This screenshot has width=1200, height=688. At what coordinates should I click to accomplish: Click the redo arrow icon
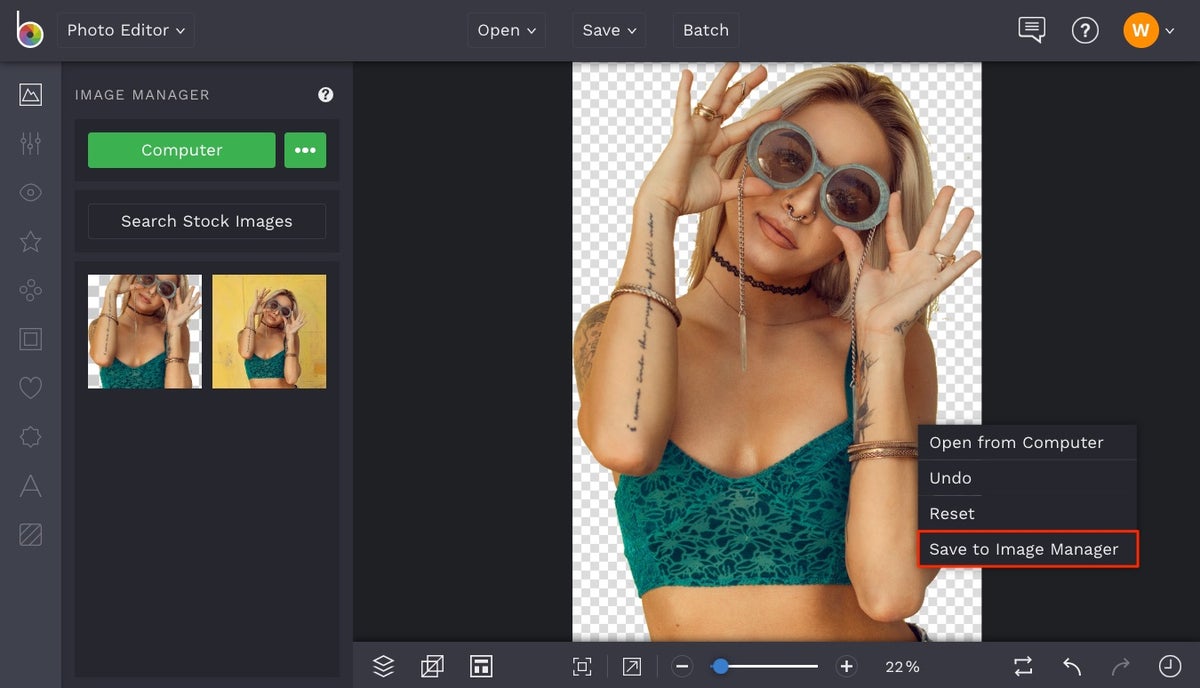1120,666
